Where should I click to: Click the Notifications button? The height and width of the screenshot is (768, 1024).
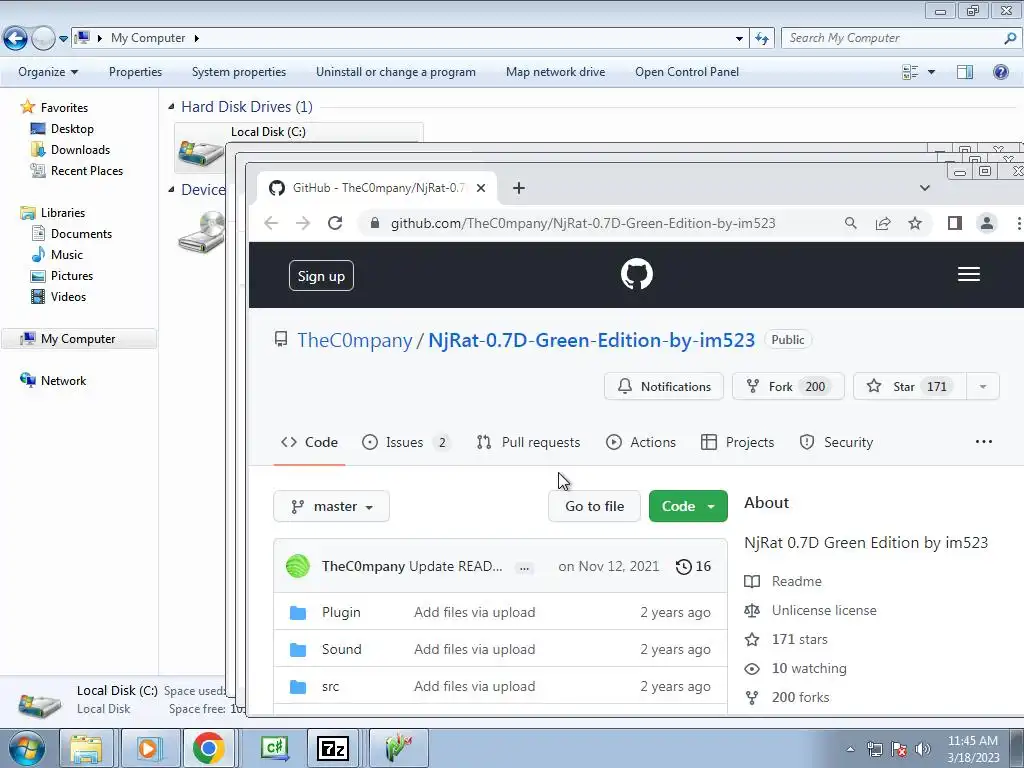click(x=664, y=387)
